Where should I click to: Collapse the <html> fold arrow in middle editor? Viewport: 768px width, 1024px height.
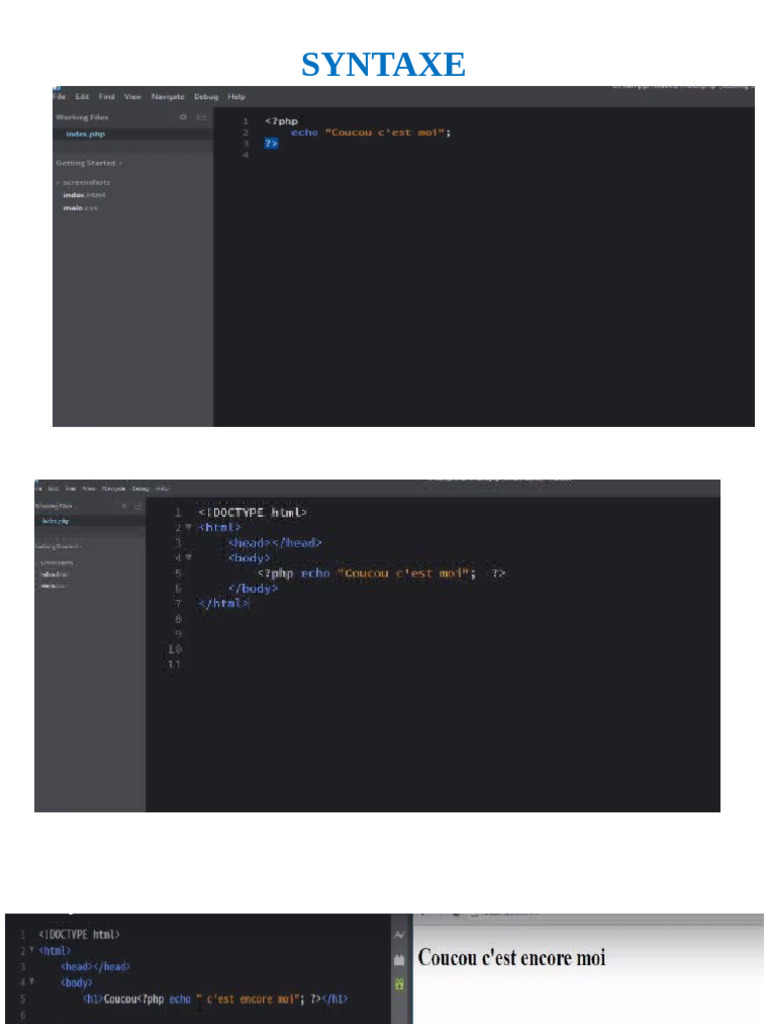[189, 527]
